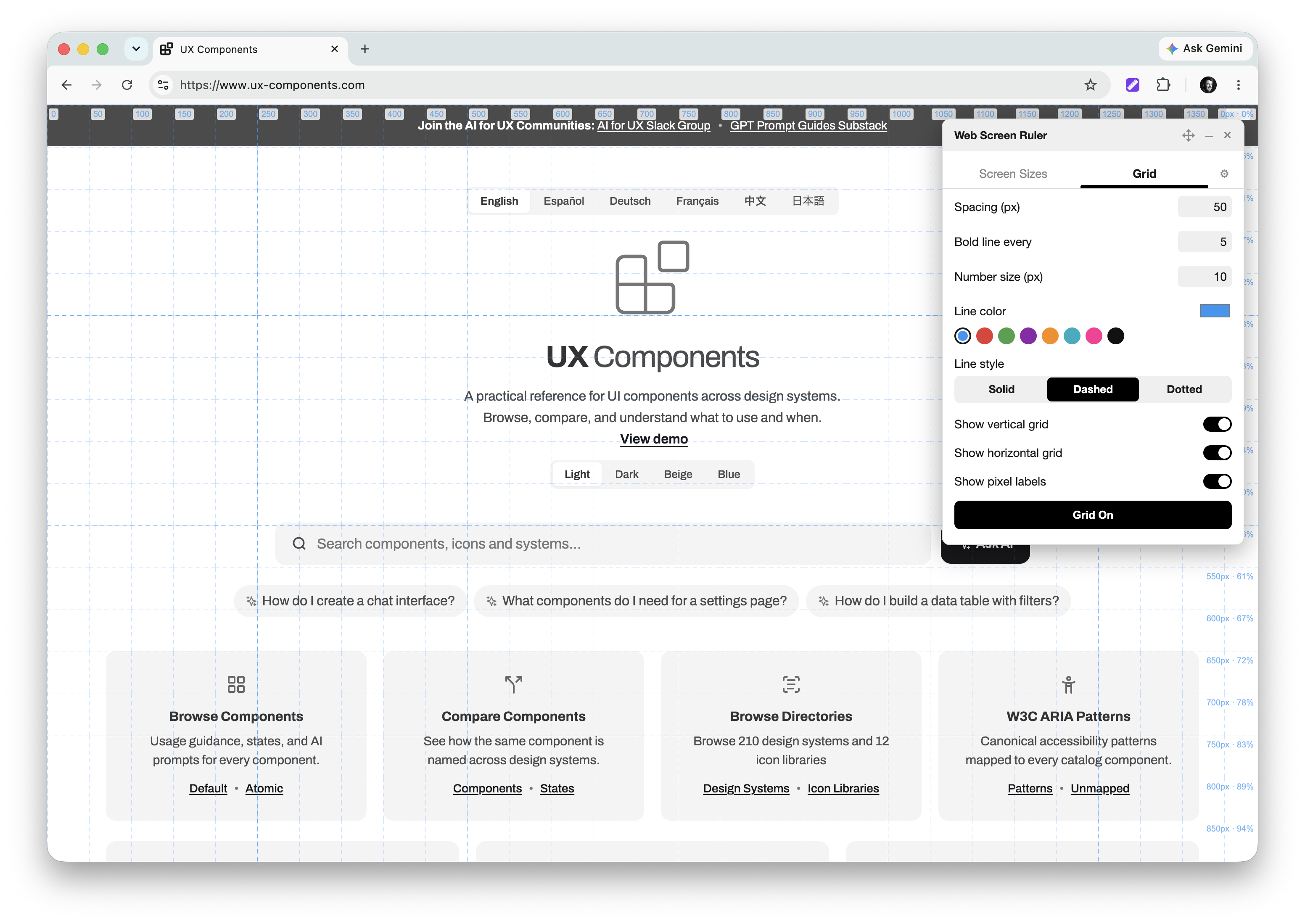Choose the teal line color swatch

point(1072,336)
